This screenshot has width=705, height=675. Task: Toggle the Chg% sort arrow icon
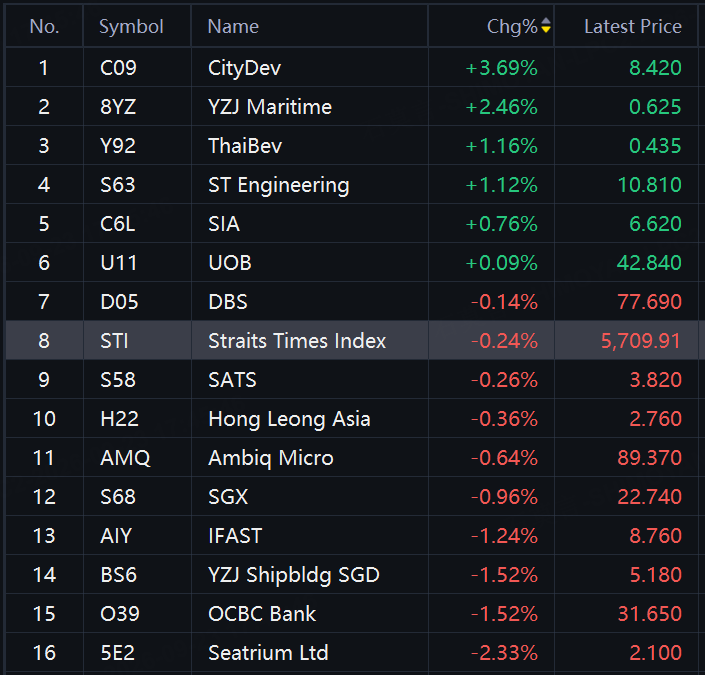point(545,25)
